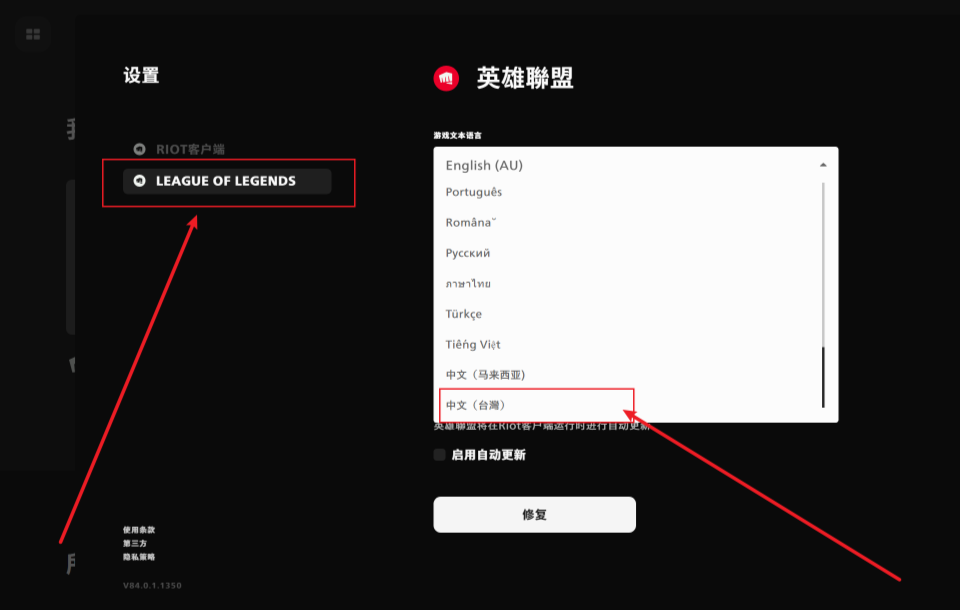Open the 隐私策略 privacy policy link
This screenshot has height=610, width=960.
tap(139, 557)
